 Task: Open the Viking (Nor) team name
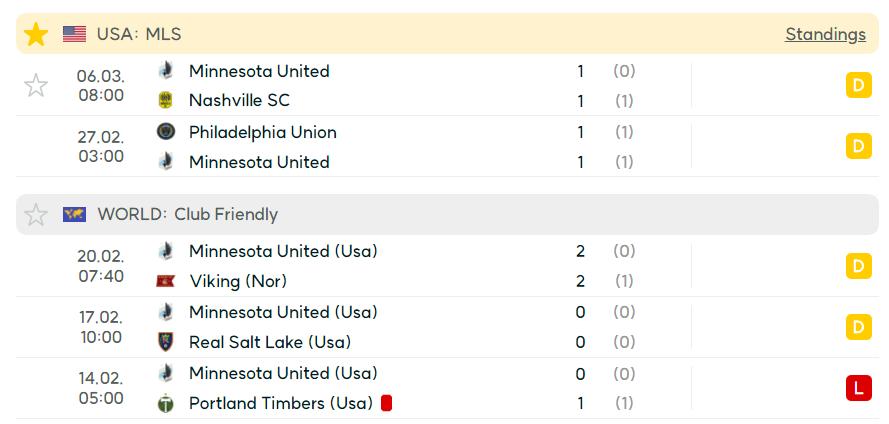pyautogui.click(x=238, y=281)
